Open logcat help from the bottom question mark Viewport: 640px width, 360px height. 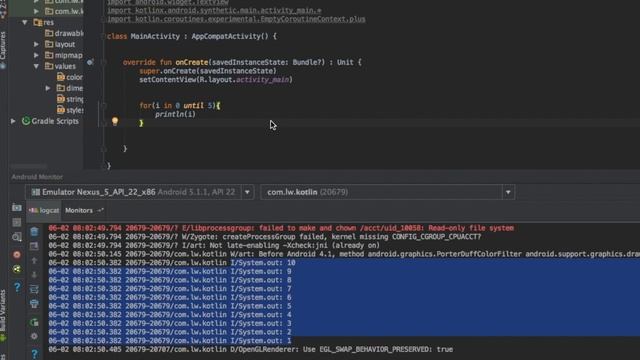pos(35,353)
